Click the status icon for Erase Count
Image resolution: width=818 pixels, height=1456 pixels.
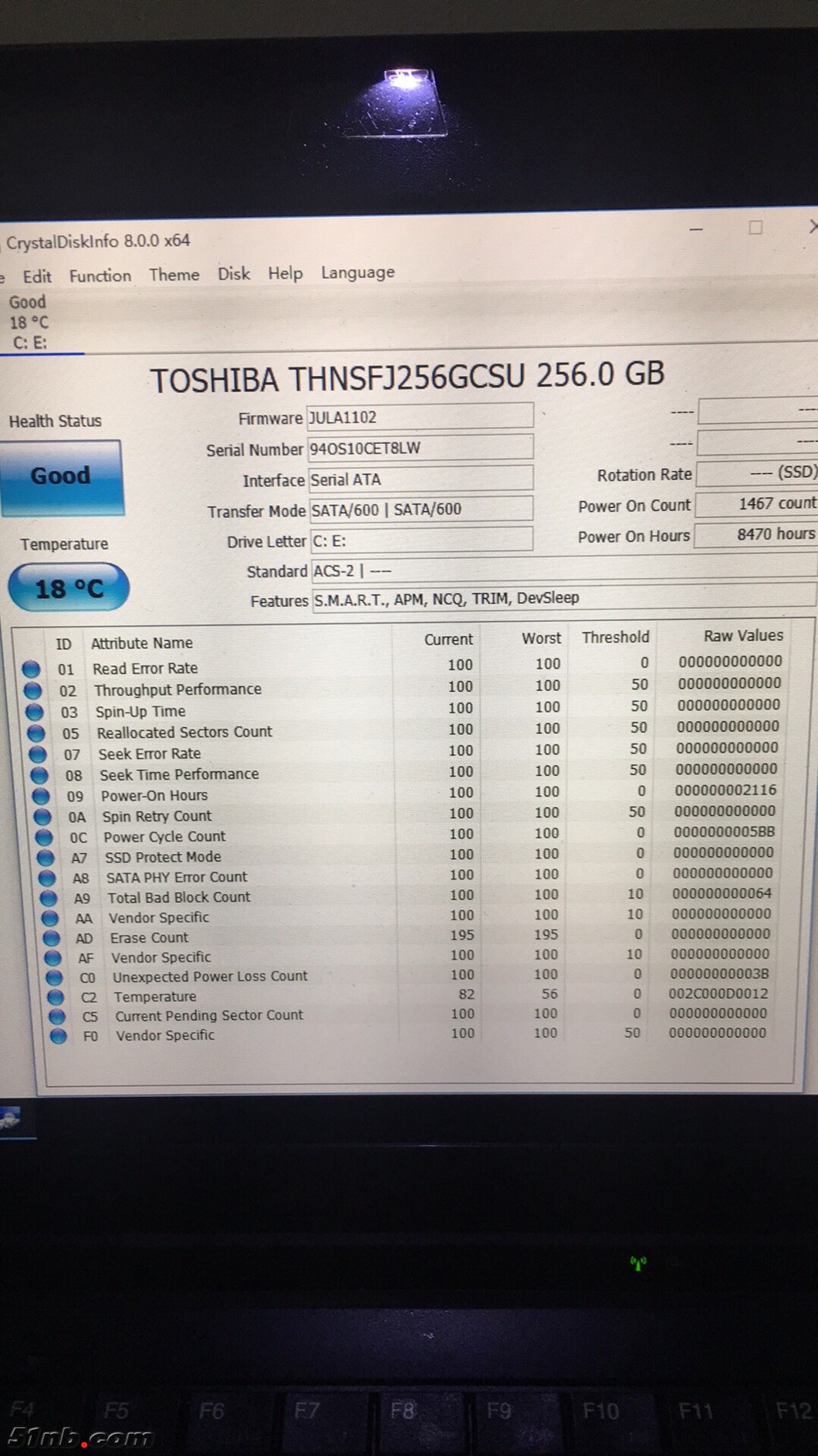click(x=52, y=938)
